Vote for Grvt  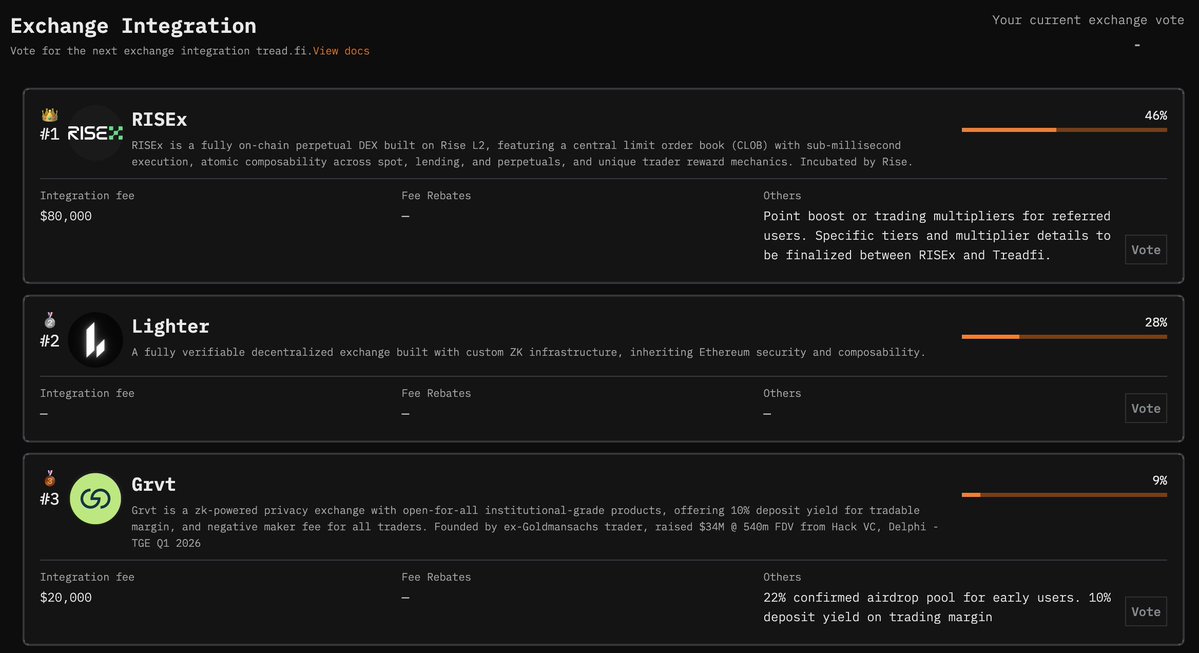tap(1145, 612)
